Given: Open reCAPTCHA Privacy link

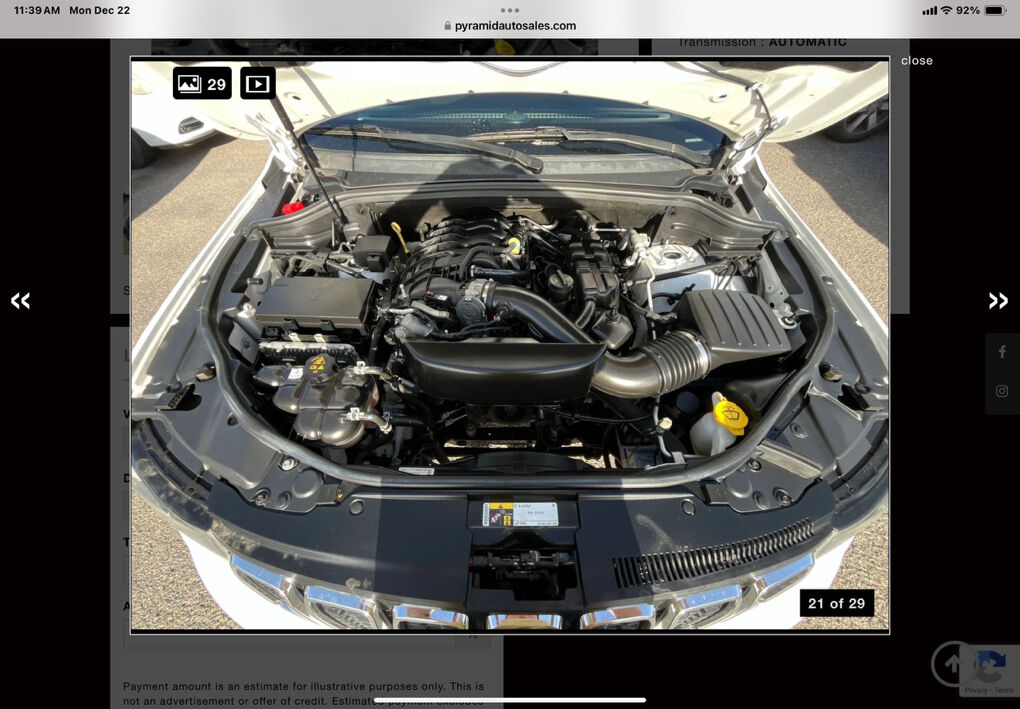Looking at the screenshot, I should 976,690.
